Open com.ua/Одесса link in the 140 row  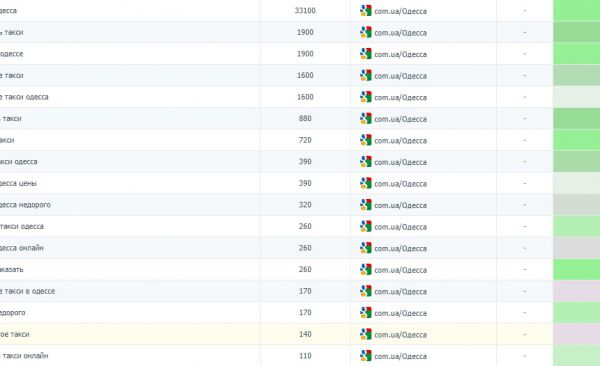pos(400,335)
